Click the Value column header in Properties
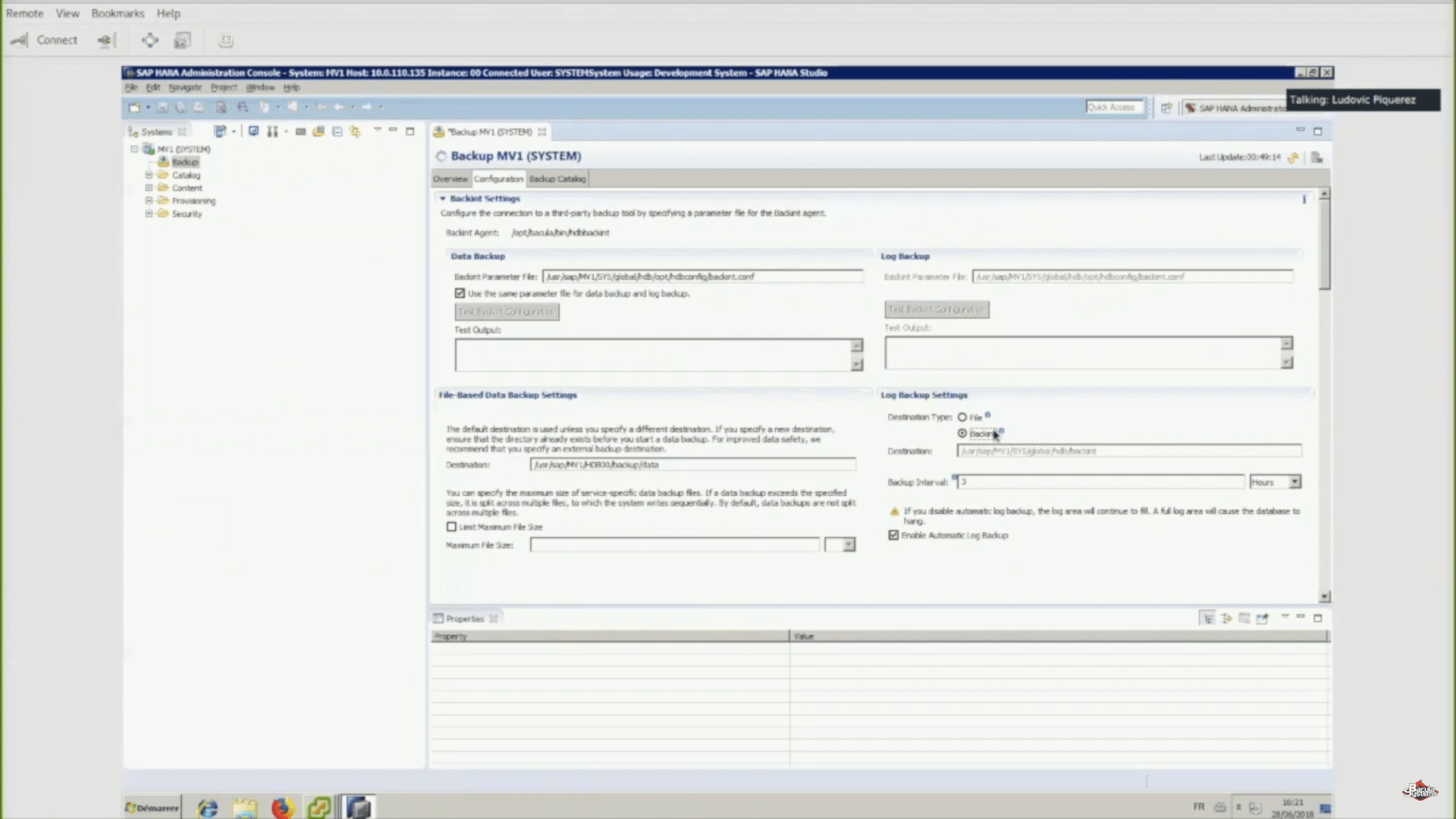The width and height of the screenshot is (1456, 819). 1059,636
